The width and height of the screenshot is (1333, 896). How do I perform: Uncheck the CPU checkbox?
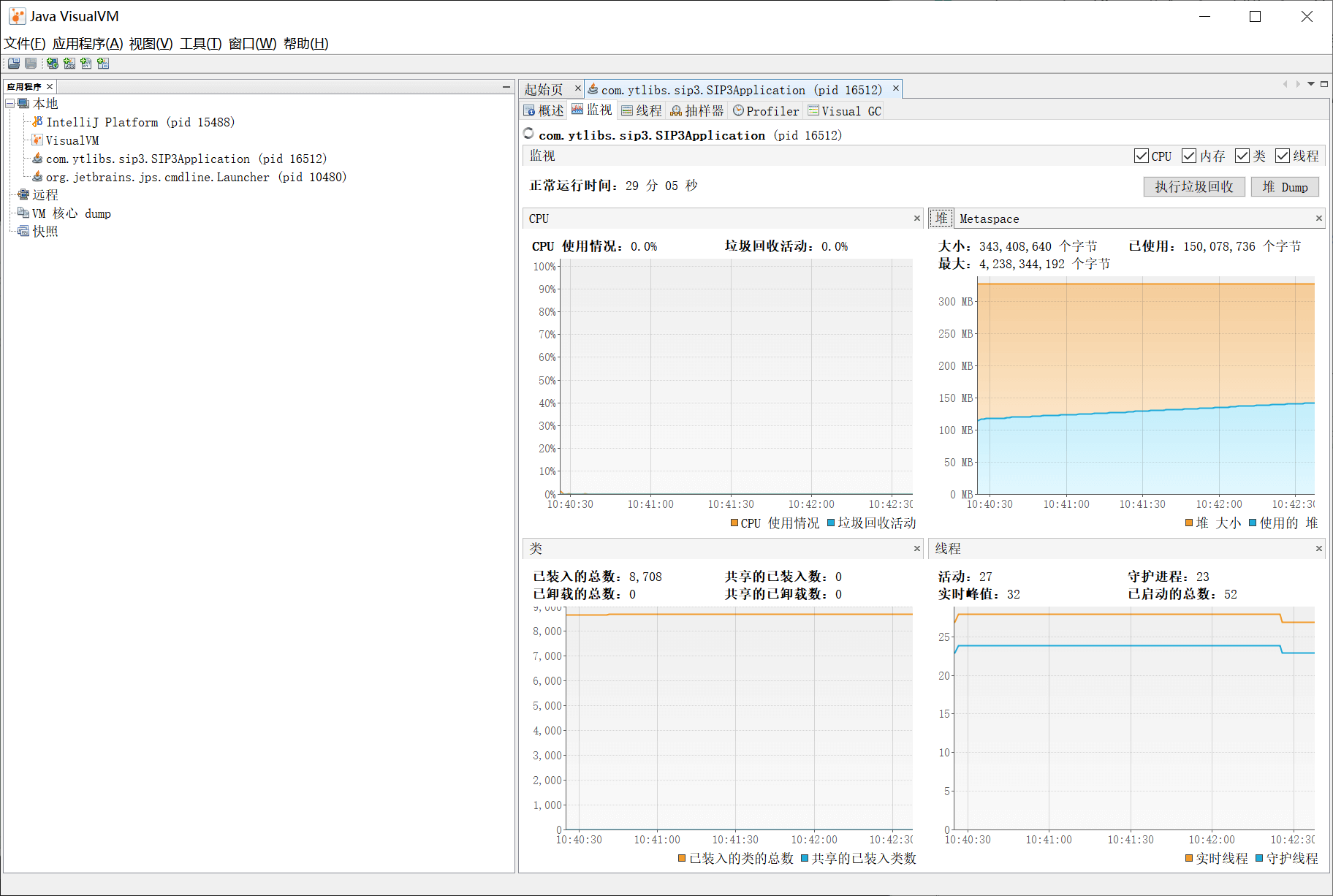tap(1141, 156)
